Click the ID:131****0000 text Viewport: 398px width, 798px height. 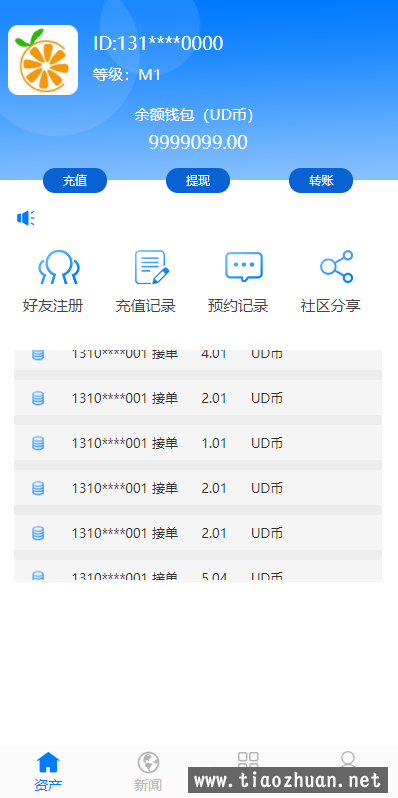click(158, 43)
